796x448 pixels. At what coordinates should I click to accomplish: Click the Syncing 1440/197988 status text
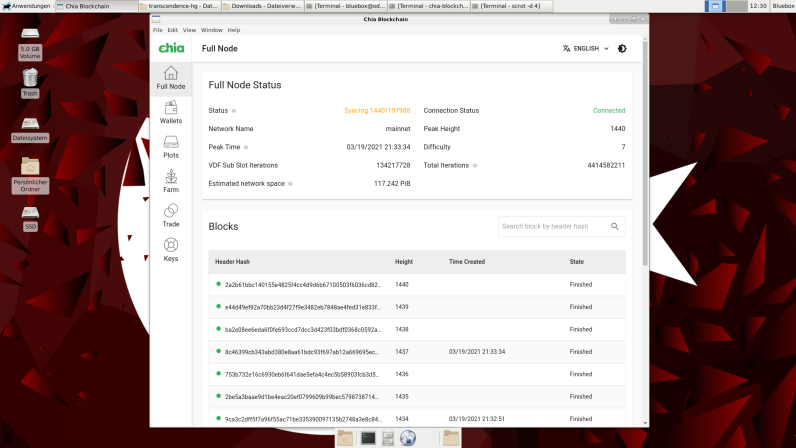pyautogui.click(x=377, y=111)
